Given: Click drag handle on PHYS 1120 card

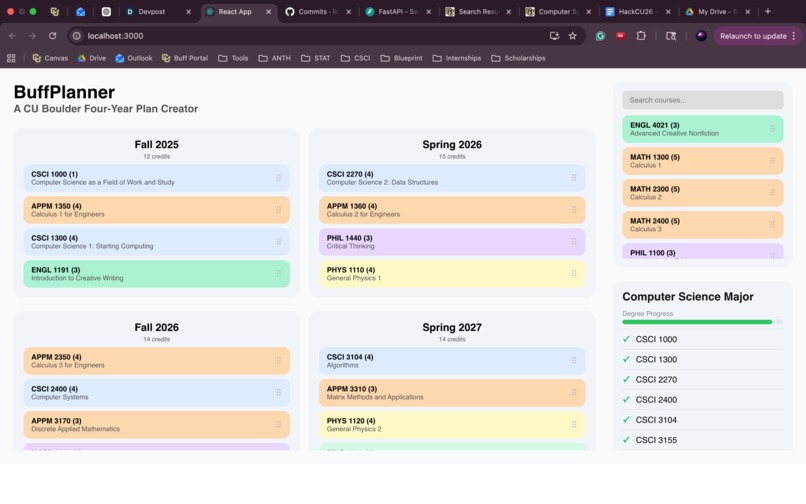Looking at the screenshot, I should tap(574, 425).
